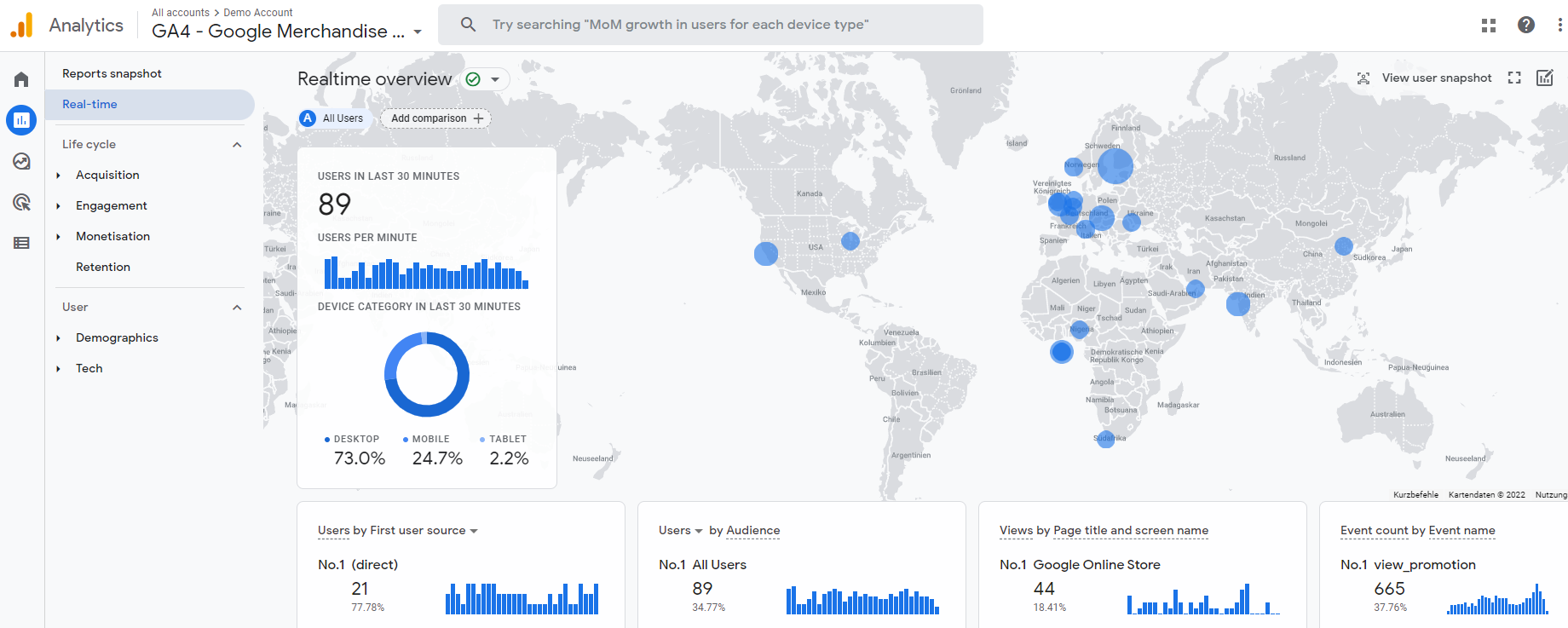Click the 89 users in last 30 minutes value
Viewport: 1568px width, 628px height.
point(334,205)
